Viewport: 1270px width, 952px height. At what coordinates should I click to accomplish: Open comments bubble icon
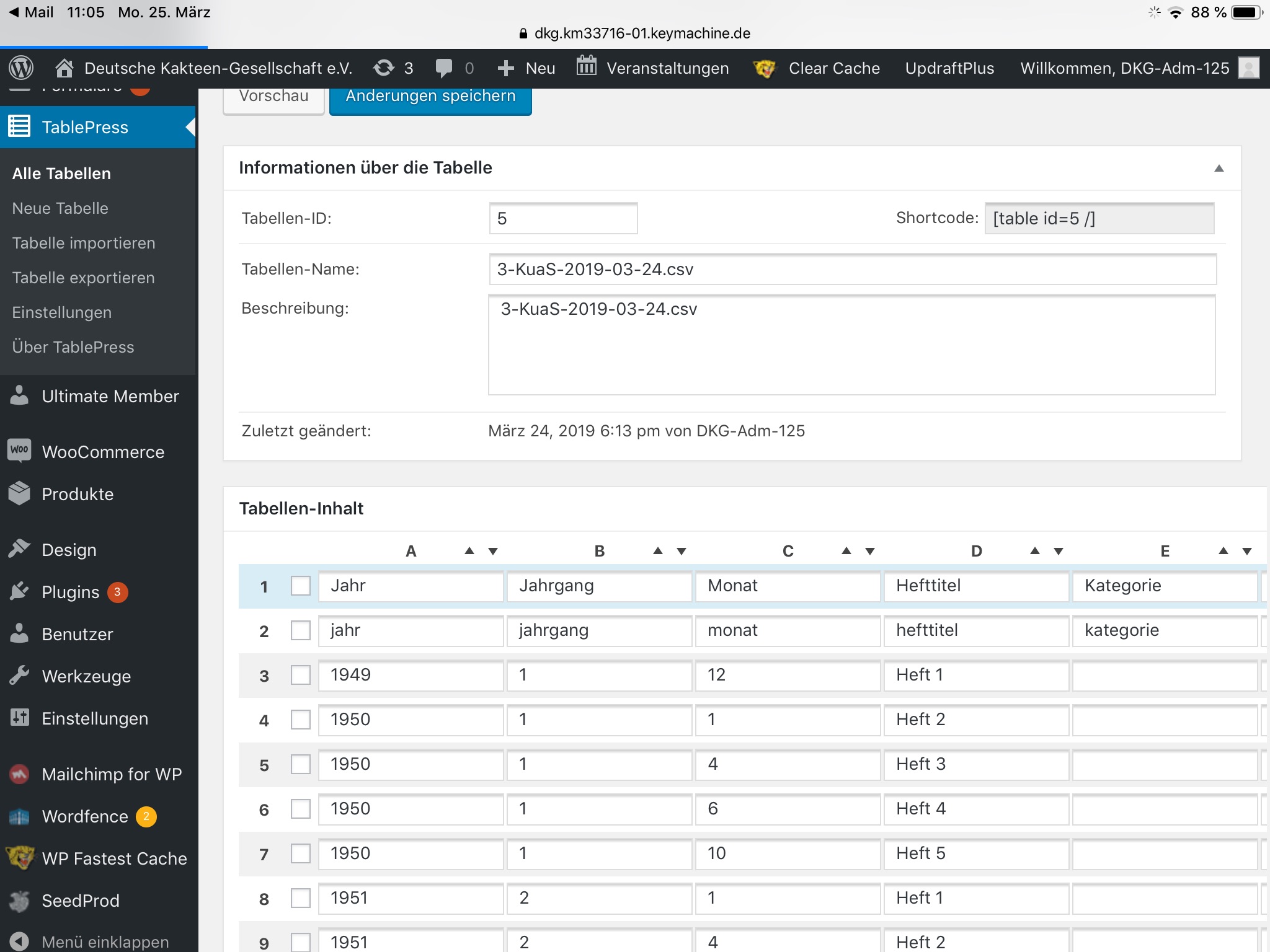coord(444,68)
